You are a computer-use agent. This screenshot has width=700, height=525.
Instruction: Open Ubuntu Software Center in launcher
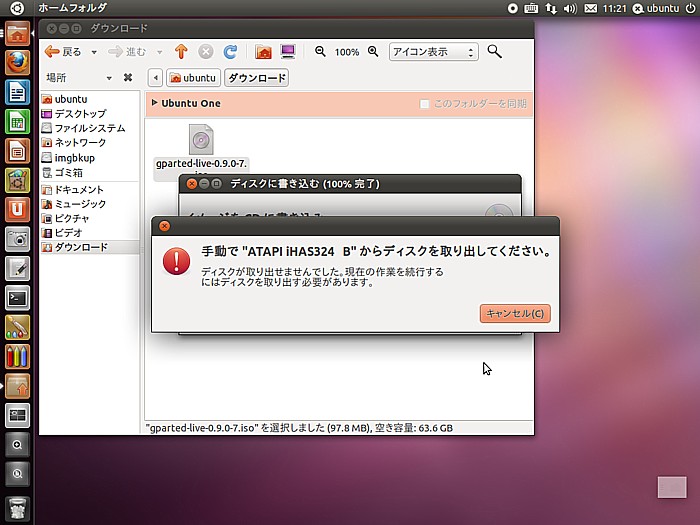click(17, 180)
